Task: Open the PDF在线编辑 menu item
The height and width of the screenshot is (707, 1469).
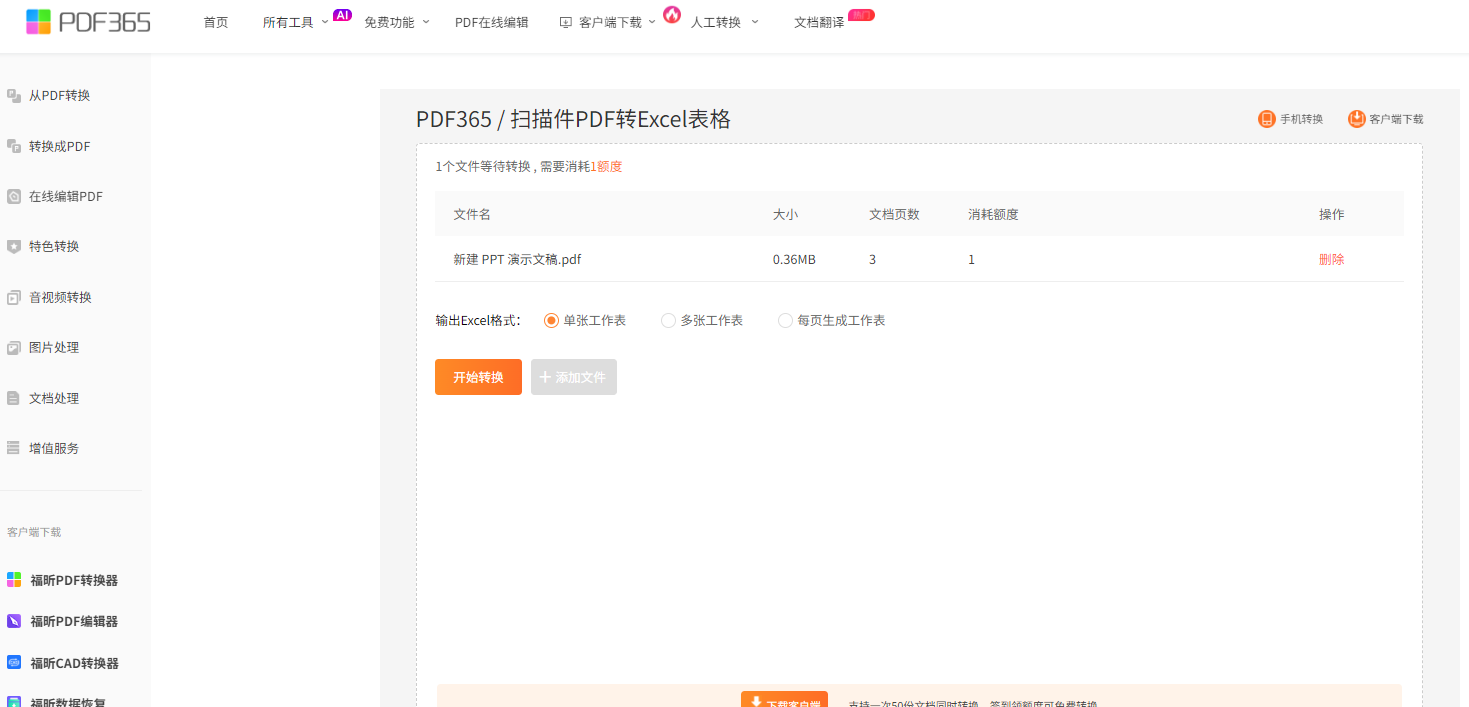Action: click(491, 22)
